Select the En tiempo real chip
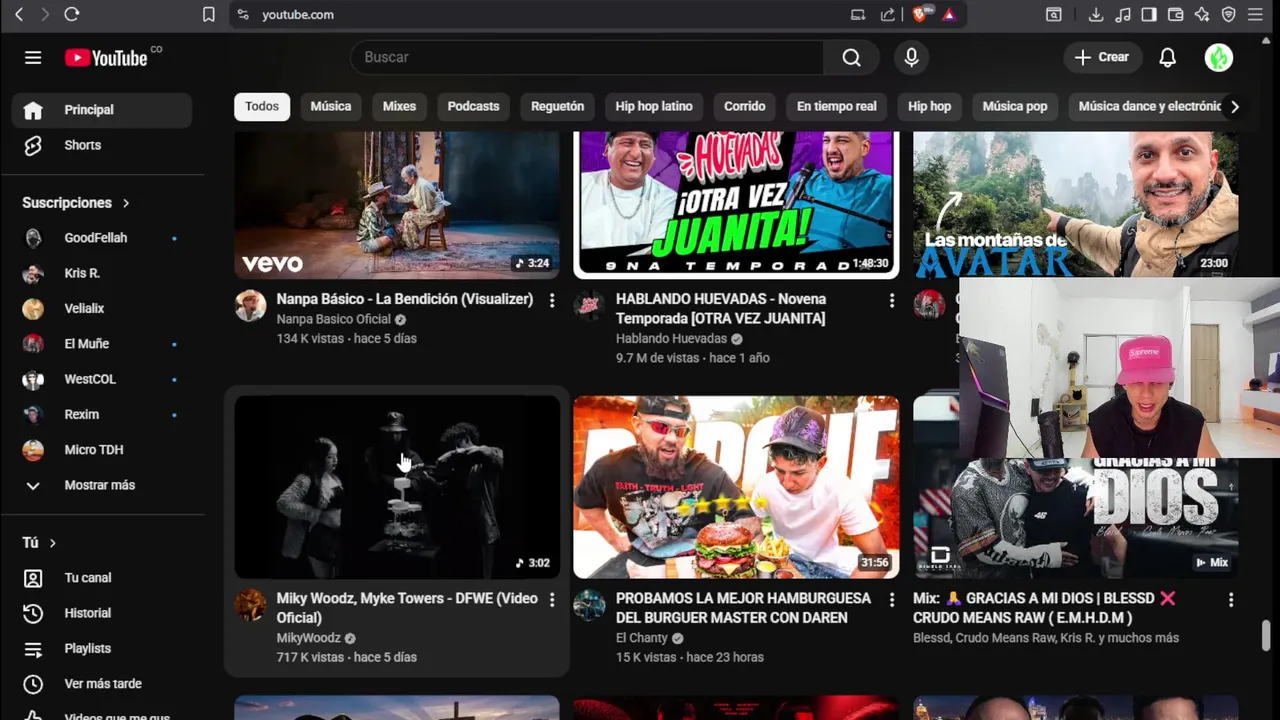This screenshot has height=720, width=1280. [x=837, y=106]
